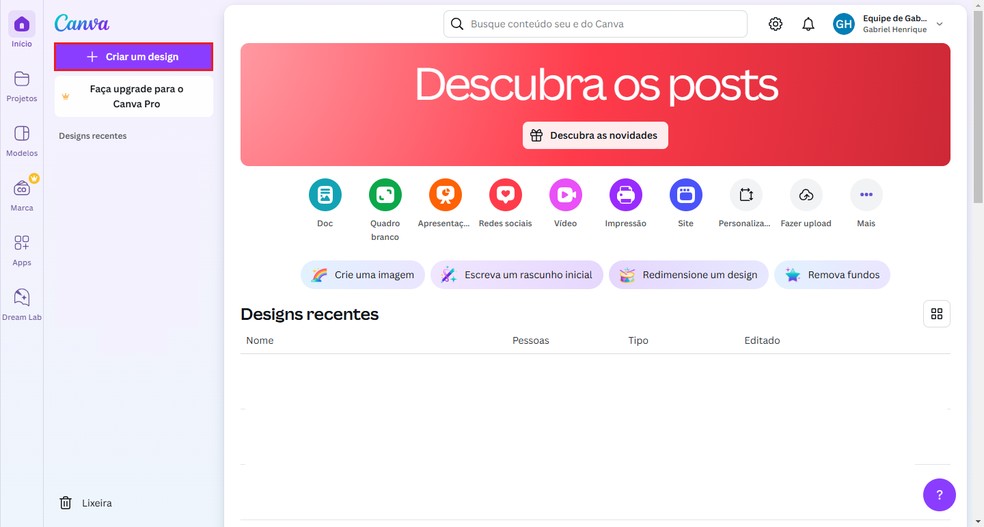Screen dimensions: 984x527
Task: Select Escreva um rascunho inicial chip
Action: click(x=516, y=275)
